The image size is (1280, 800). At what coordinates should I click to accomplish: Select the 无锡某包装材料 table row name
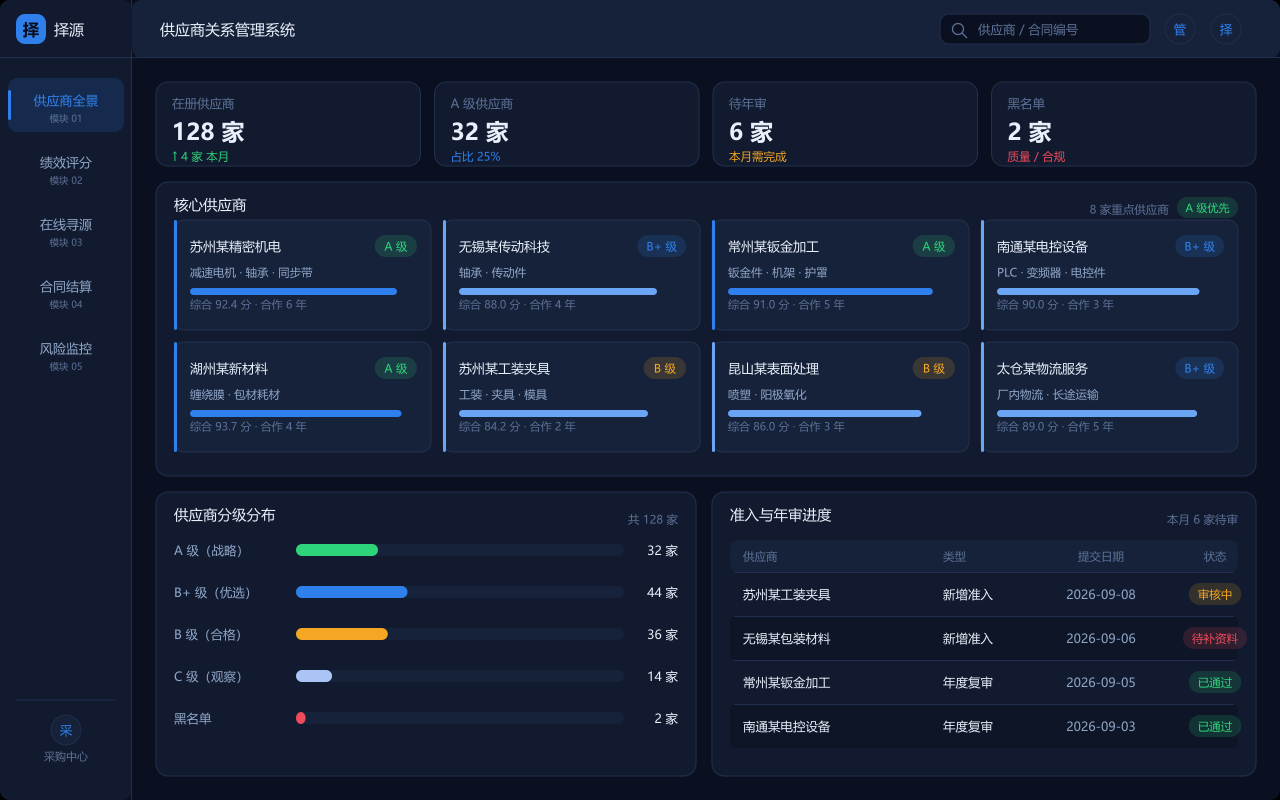click(x=787, y=638)
